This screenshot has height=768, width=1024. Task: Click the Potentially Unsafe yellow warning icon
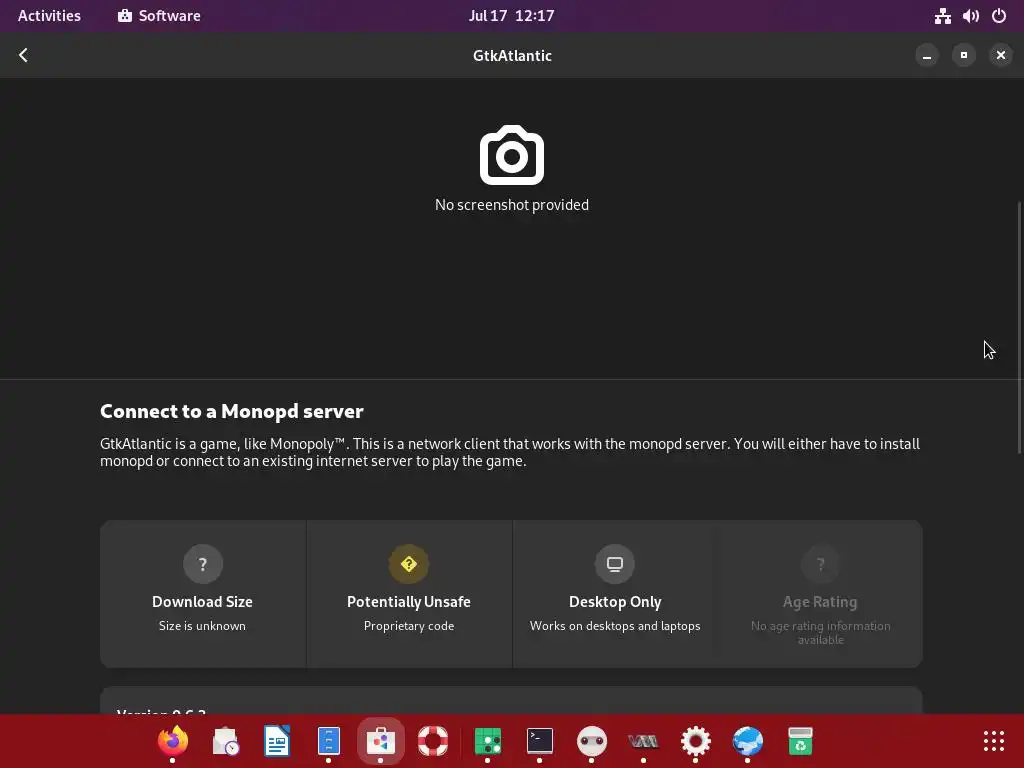(x=409, y=564)
